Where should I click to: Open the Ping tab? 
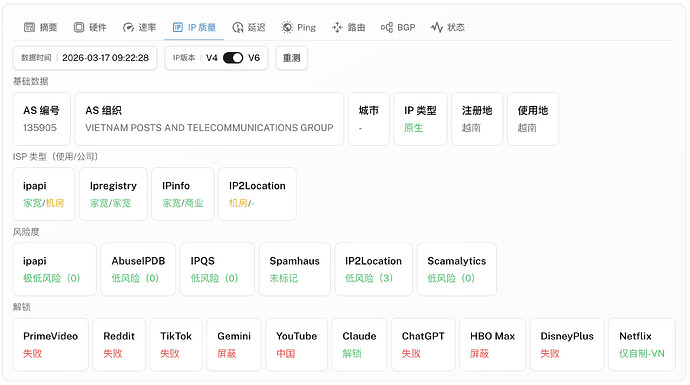[x=298, y=27]
